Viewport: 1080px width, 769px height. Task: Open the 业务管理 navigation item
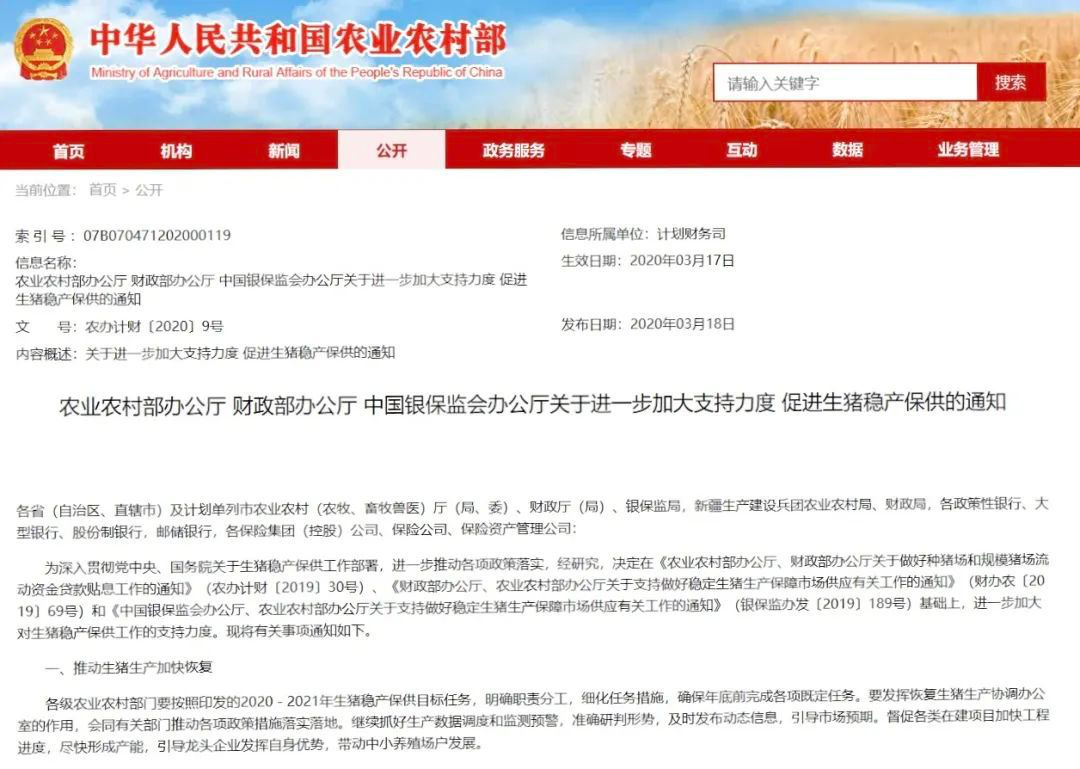coord(968,150)
